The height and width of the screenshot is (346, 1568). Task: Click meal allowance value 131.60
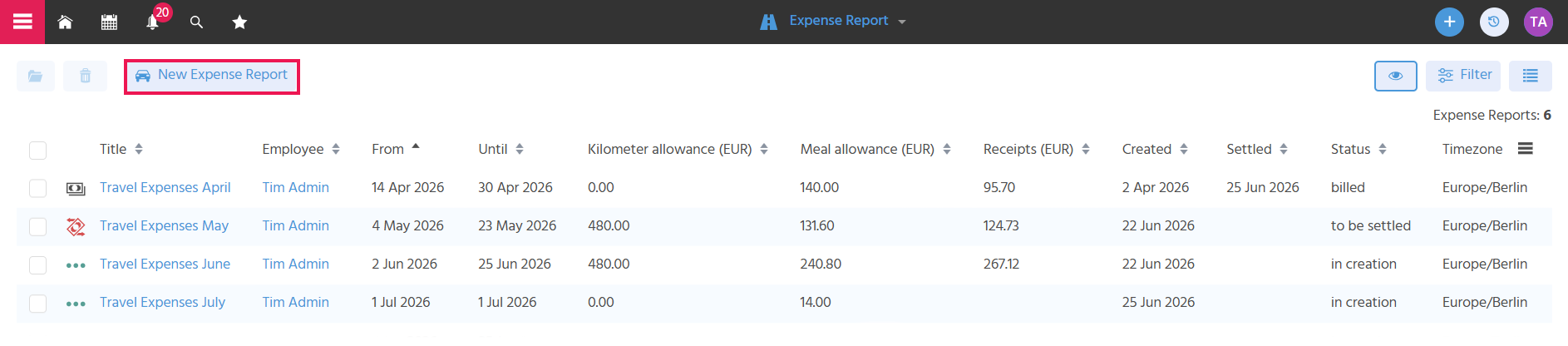coord(817,225)
